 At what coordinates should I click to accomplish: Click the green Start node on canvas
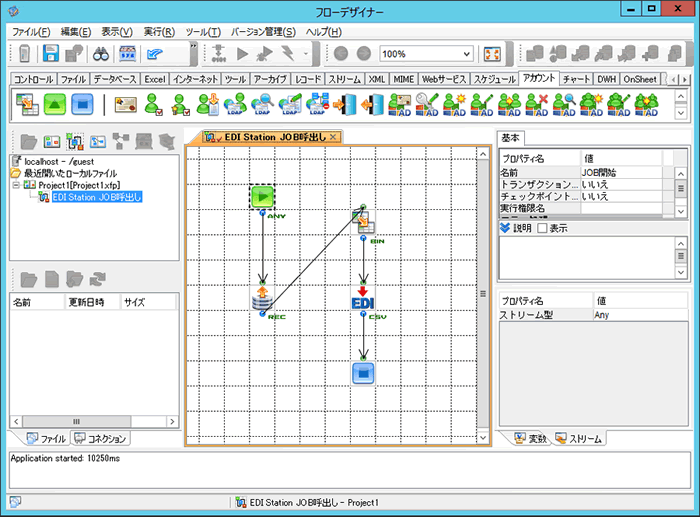[x=262, y=196]
